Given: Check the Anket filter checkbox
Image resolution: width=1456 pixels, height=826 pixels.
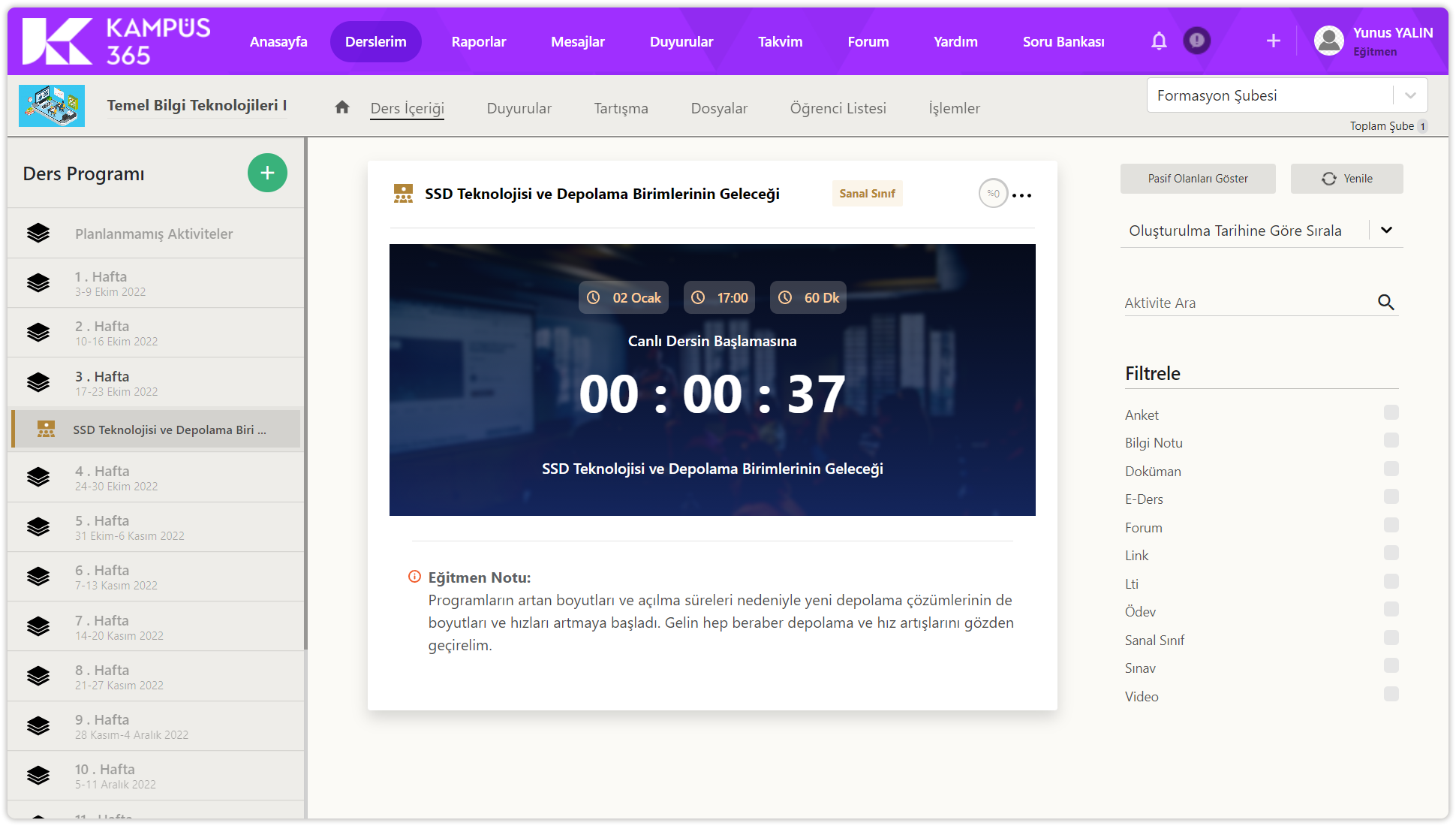Looking at the screenshot, I should [x=1391, y=413].
